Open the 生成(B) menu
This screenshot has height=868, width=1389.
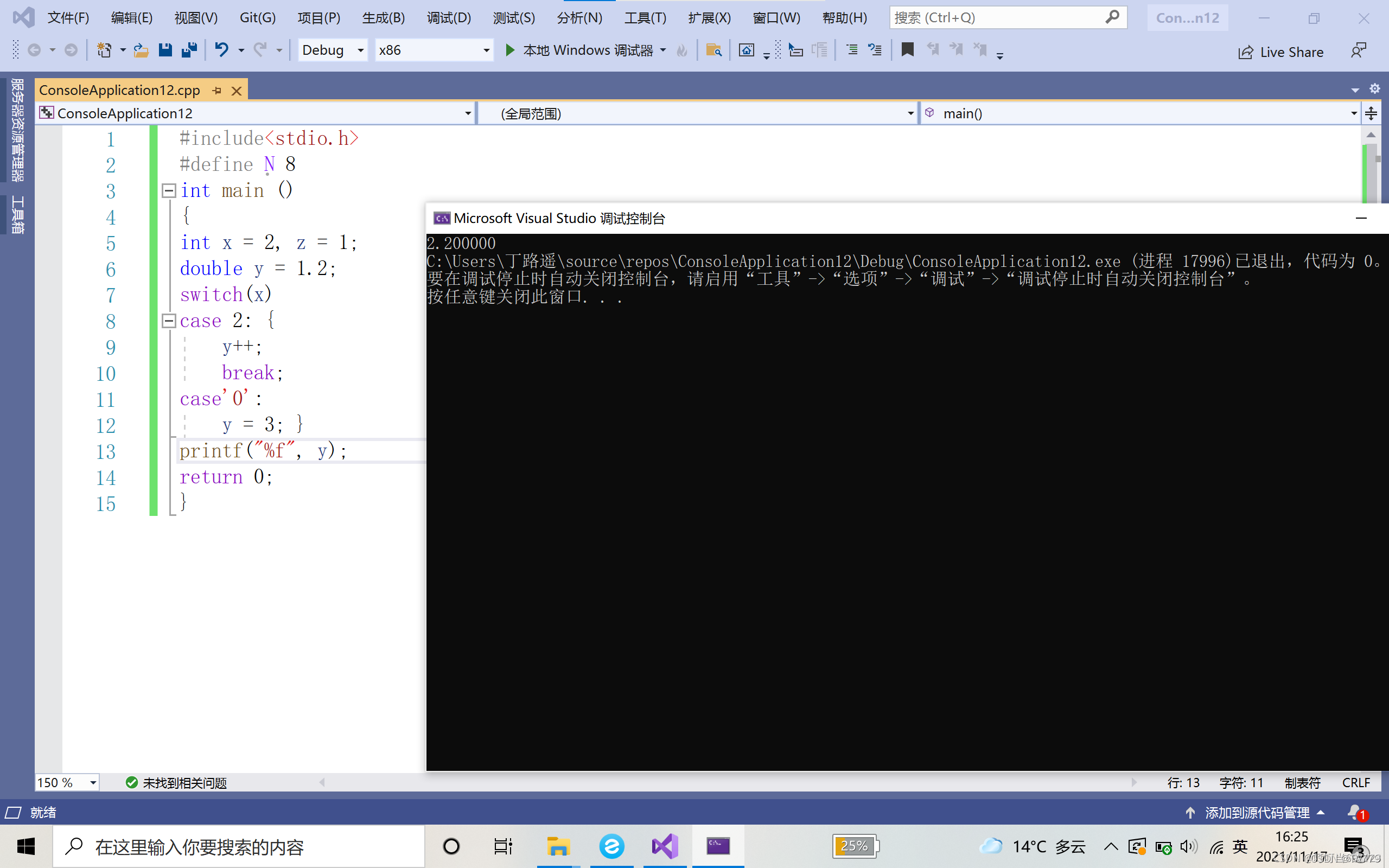pos(384,18)
